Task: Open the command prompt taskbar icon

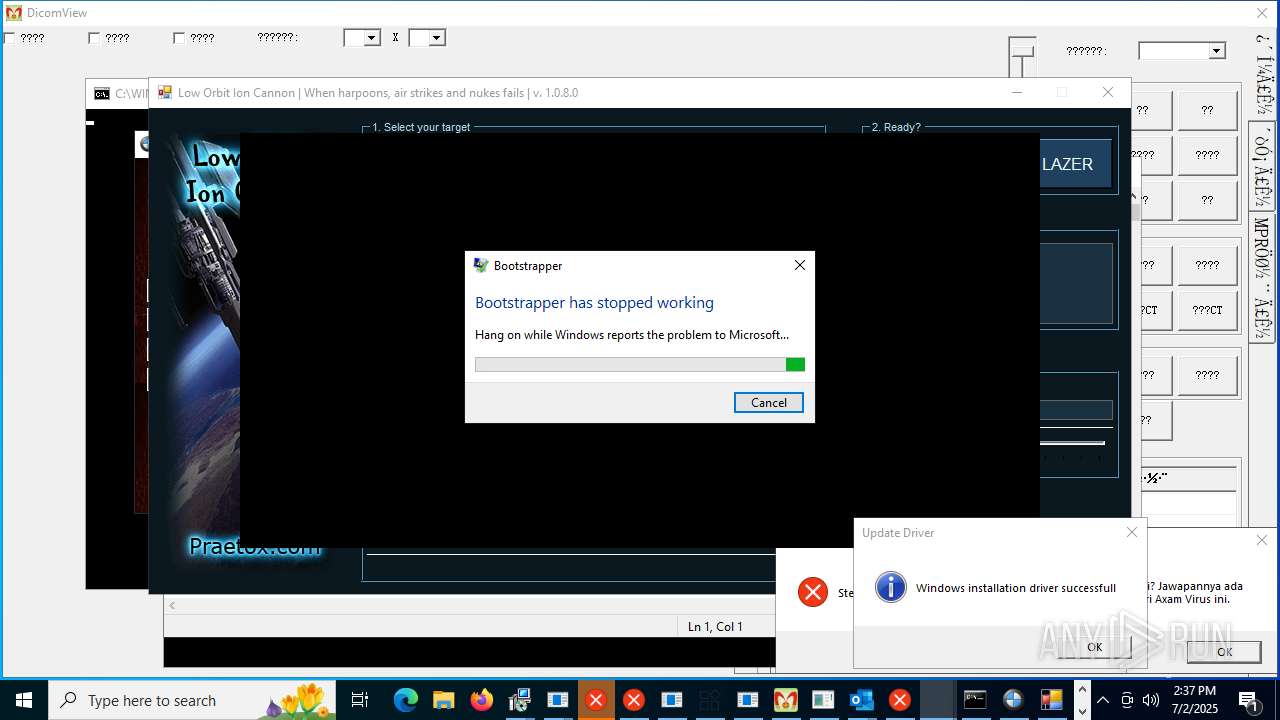Action: coord(975,700)
